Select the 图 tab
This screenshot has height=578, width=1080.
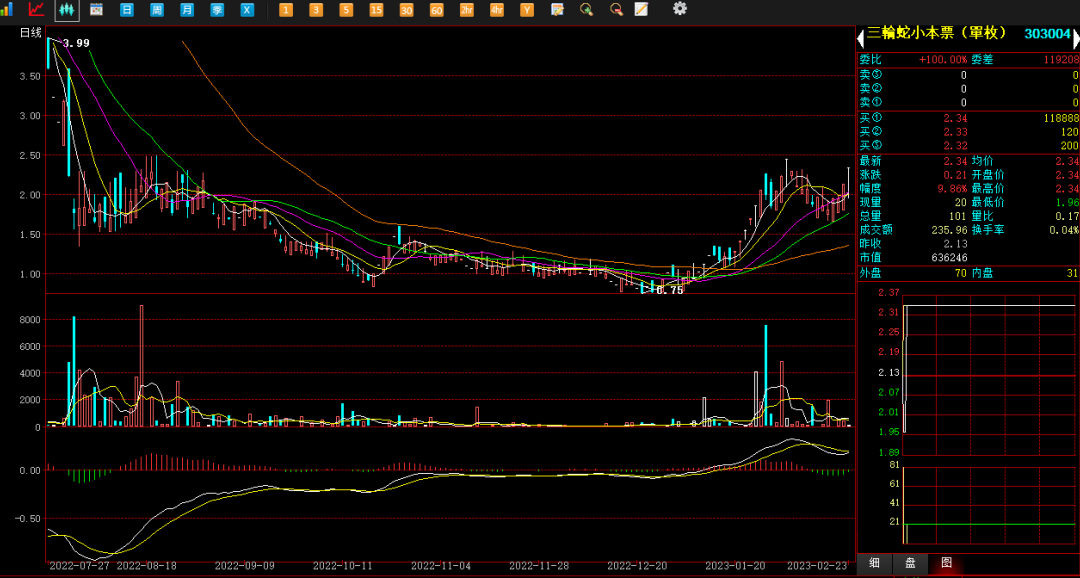[x=946, y=563]
